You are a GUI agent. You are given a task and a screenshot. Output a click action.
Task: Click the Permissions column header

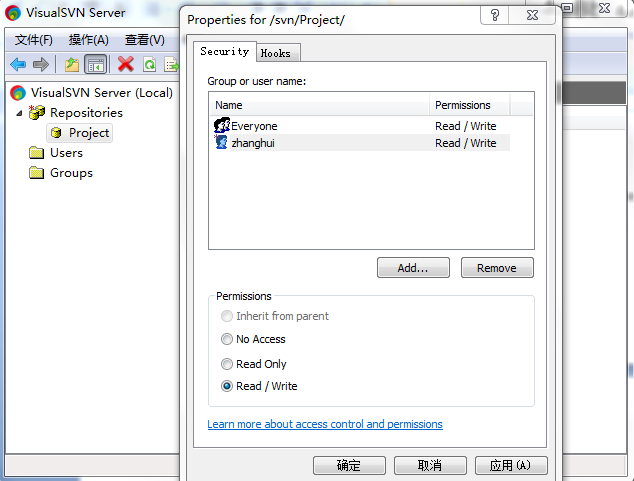click(469, 105)
